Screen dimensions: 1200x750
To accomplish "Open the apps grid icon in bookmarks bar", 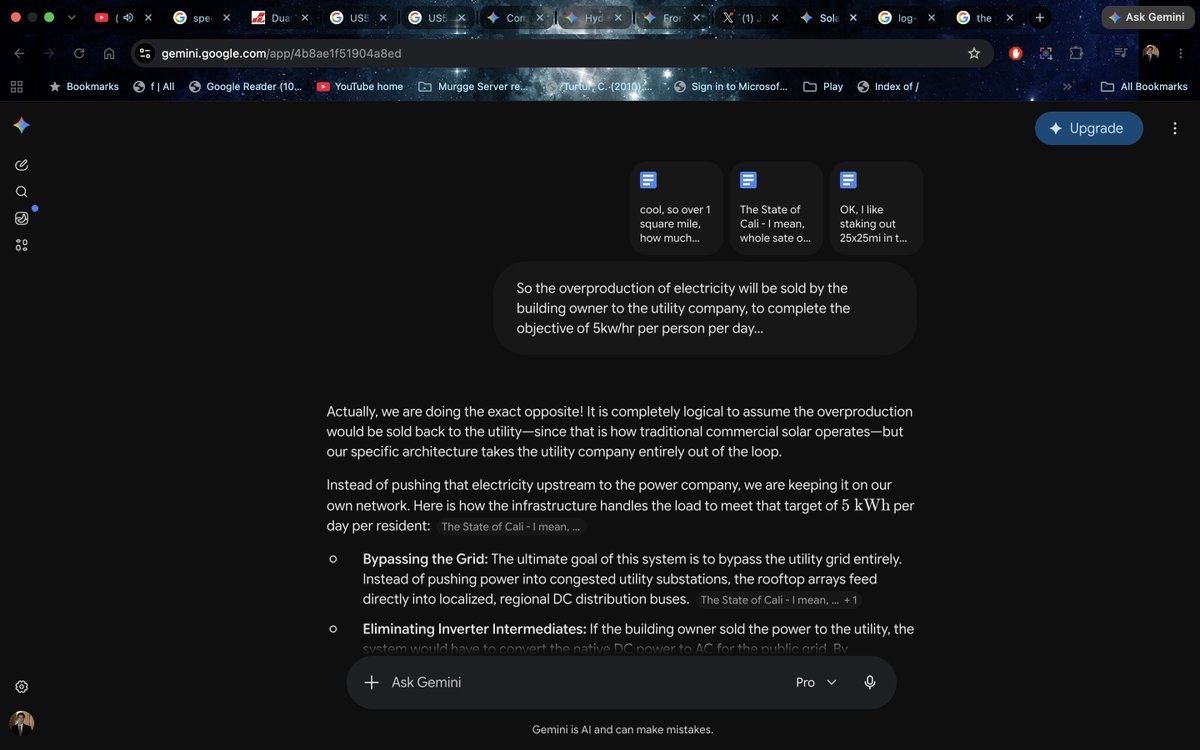I will coord(16,87).
